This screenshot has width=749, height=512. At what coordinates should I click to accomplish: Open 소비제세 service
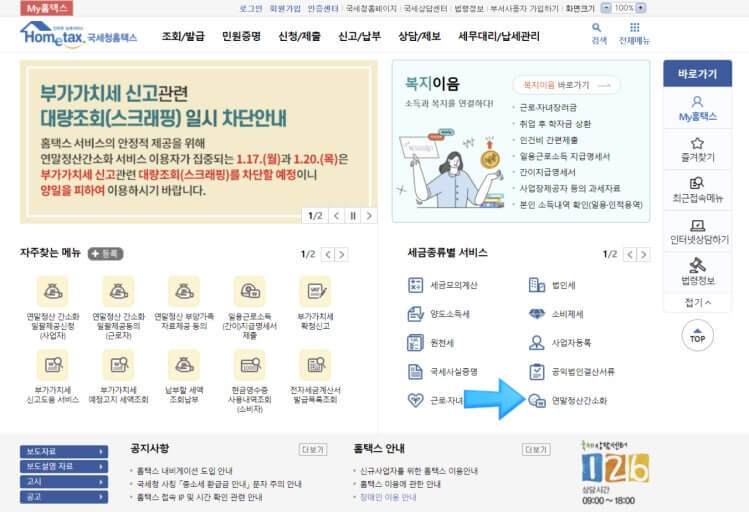tap(556, 314)
